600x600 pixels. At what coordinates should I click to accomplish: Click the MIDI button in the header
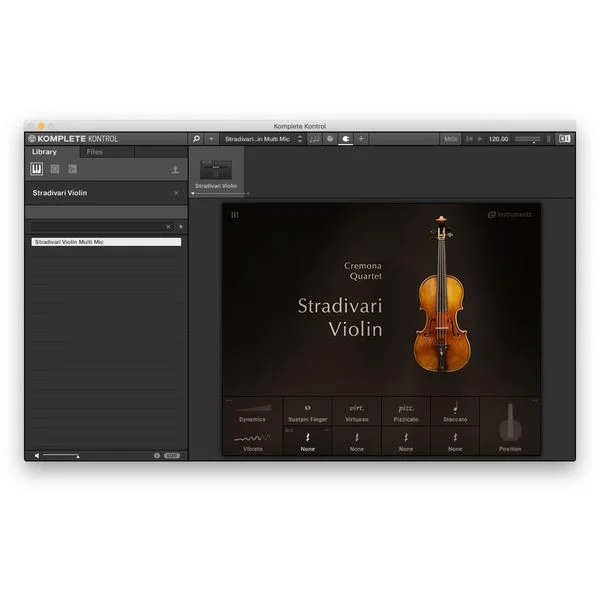pos(450,139)
